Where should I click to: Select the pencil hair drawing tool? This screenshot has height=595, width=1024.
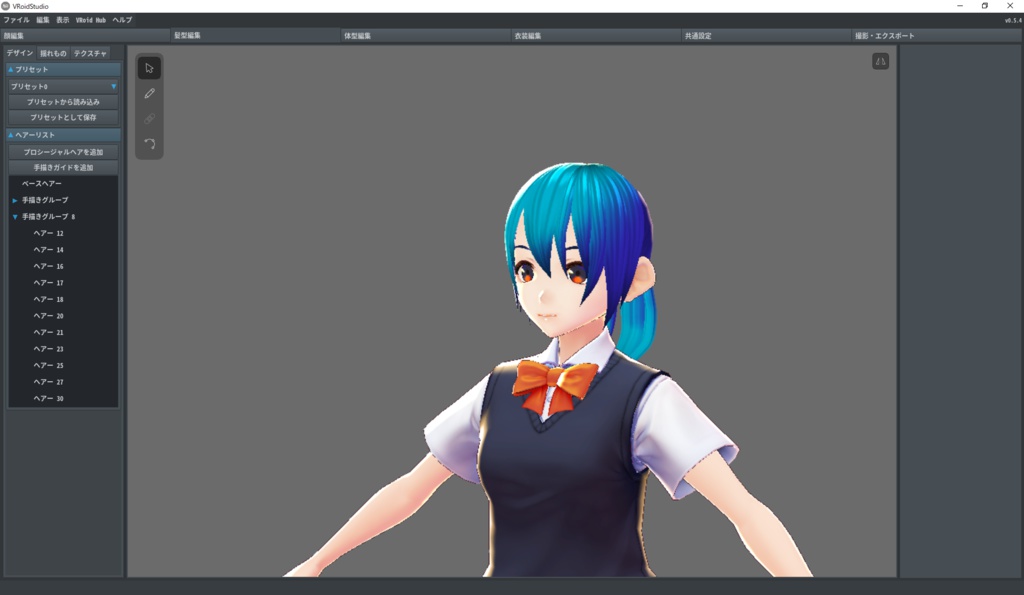click(x=150, y=93)
